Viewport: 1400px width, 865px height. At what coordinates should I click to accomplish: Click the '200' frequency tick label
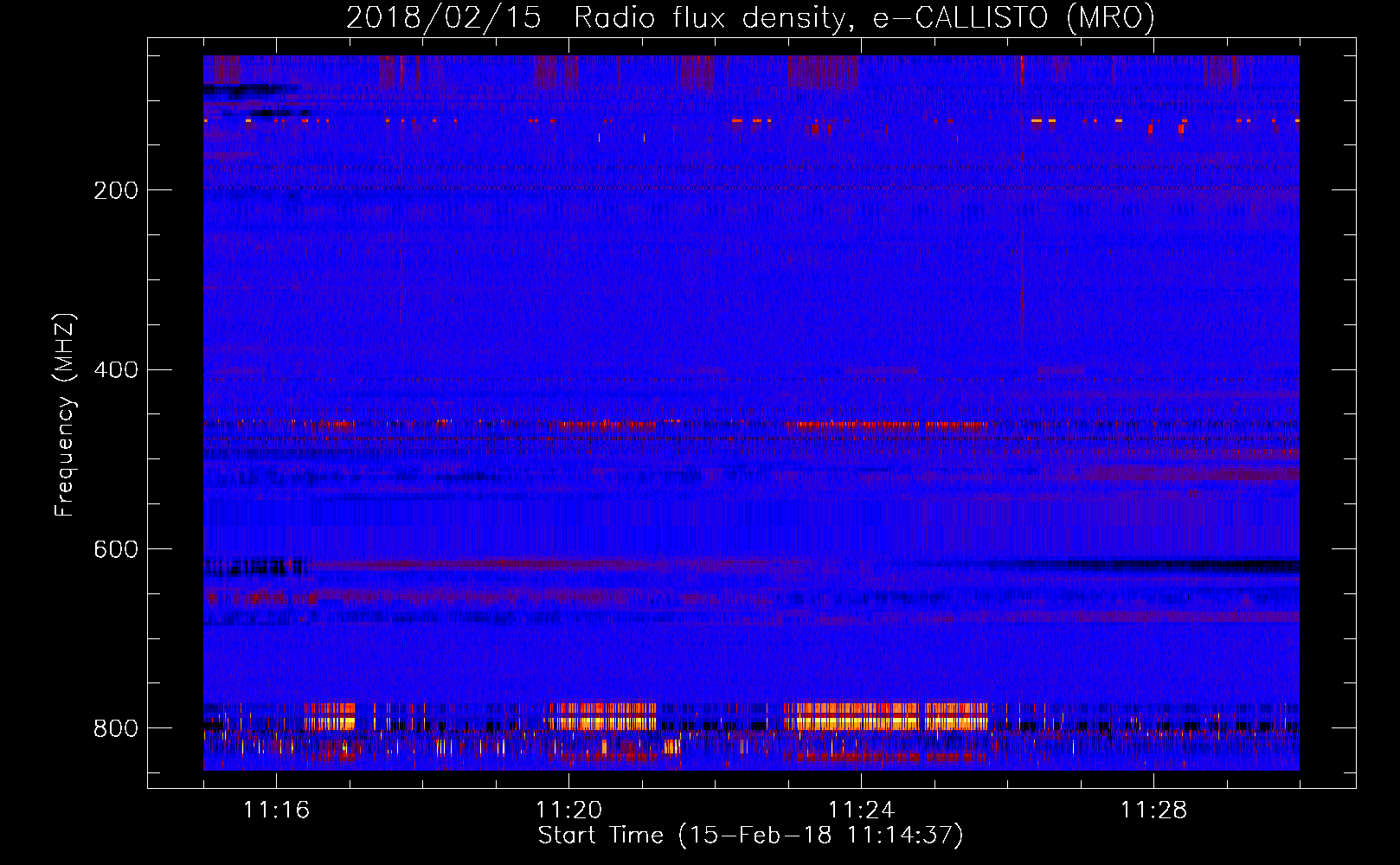click(115, 190)
